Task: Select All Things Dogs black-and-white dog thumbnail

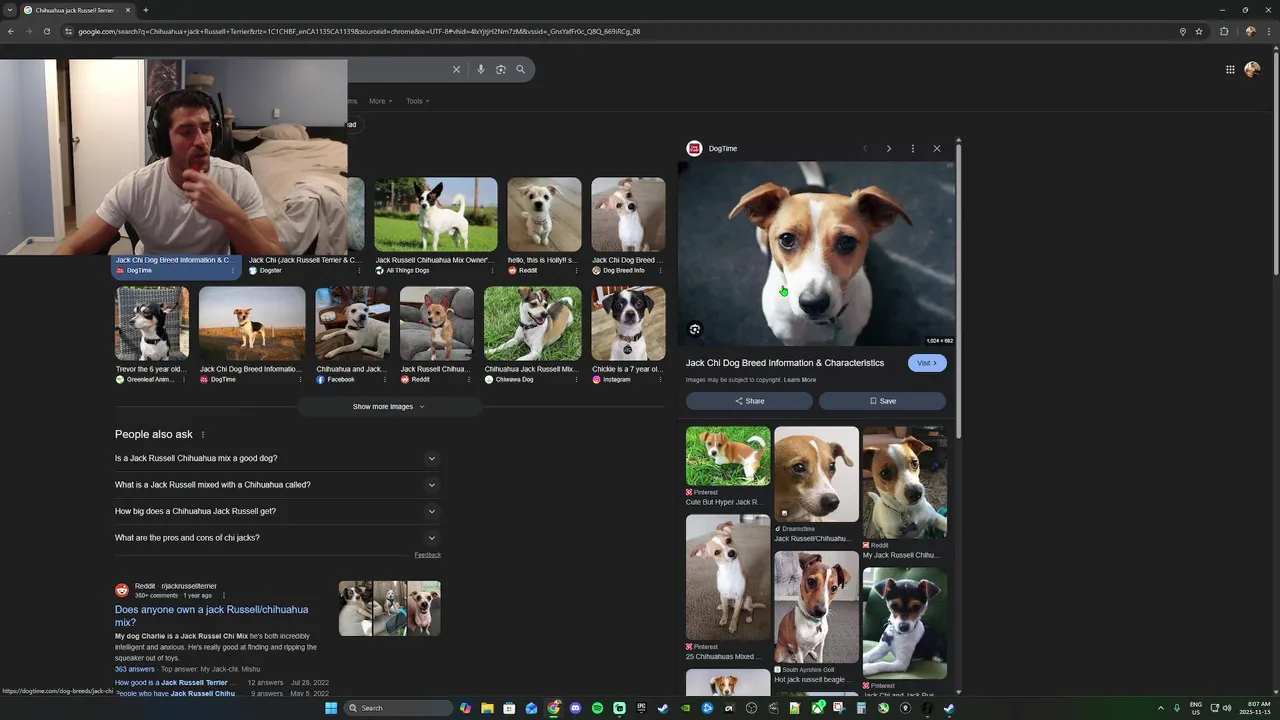Action: point(436,214)
